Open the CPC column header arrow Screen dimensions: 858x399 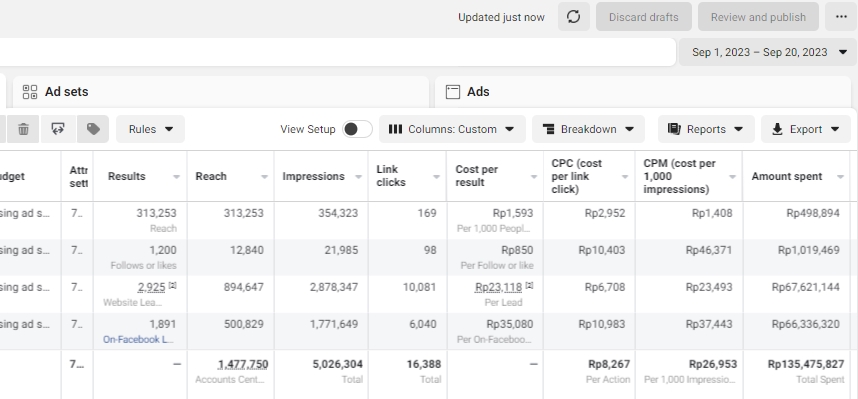click(x=625, y=177)
